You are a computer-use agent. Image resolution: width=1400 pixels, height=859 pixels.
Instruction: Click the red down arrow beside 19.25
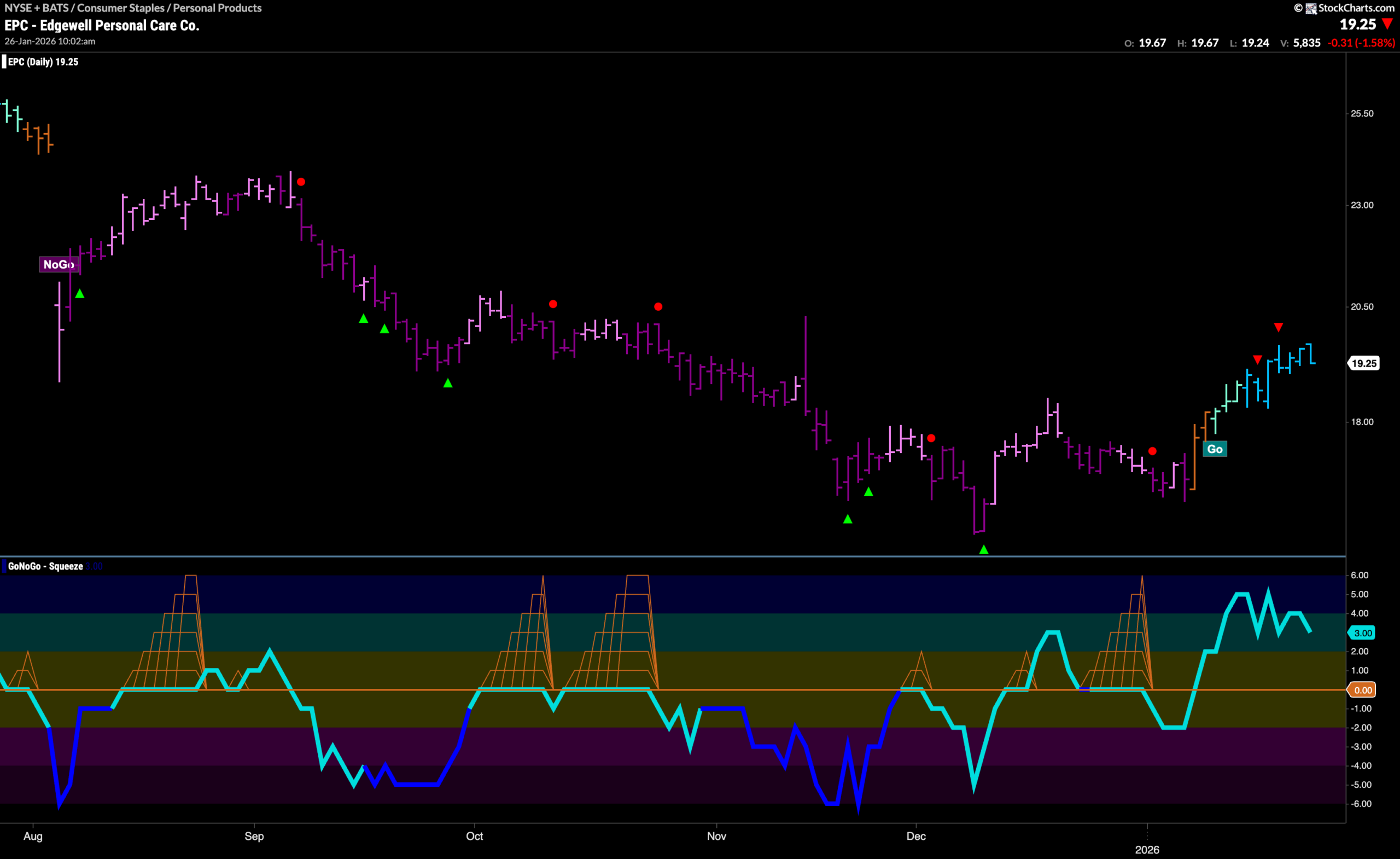tap(1388, 24)
